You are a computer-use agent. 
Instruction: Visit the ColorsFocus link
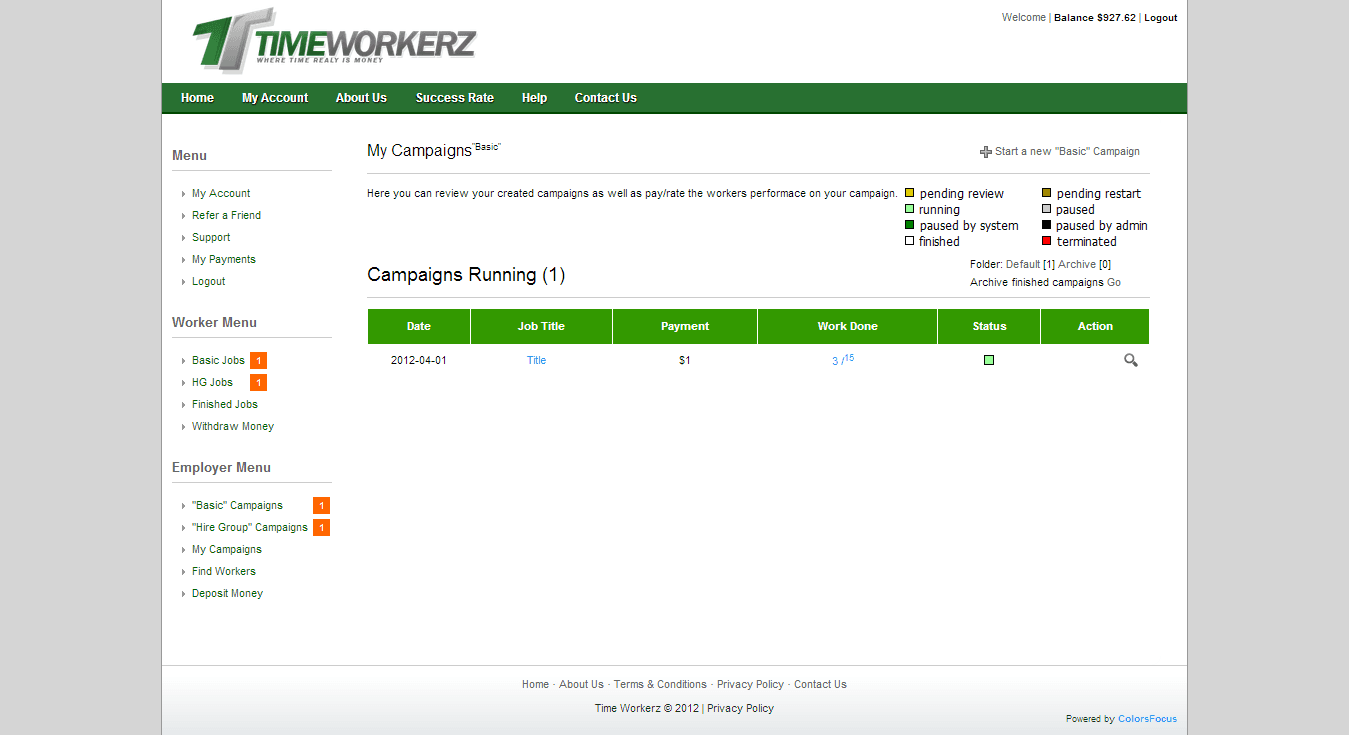pos(1147,719)
